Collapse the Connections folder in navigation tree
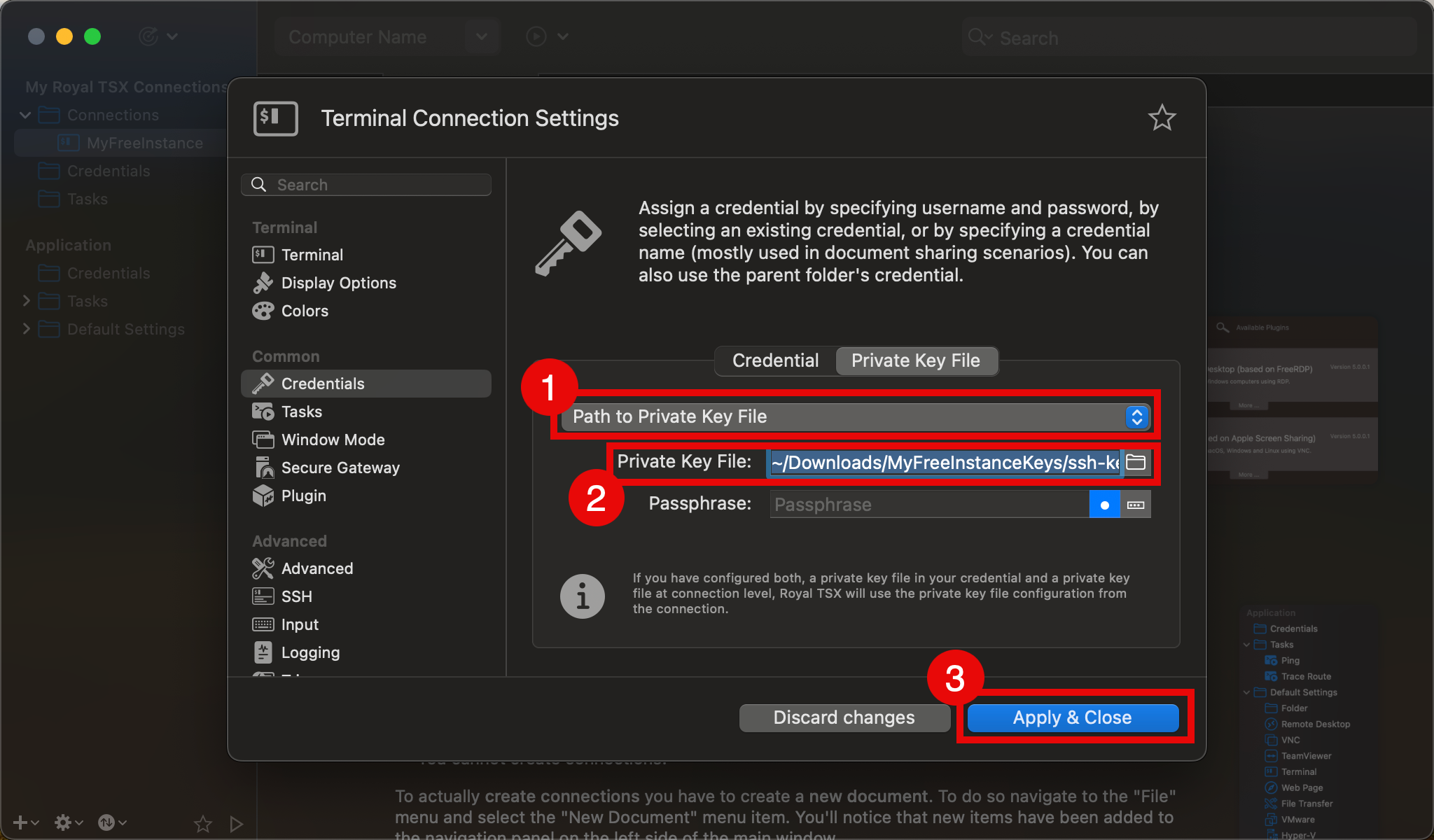Screen dimensions: 1434x840 (x=26, y=115)
